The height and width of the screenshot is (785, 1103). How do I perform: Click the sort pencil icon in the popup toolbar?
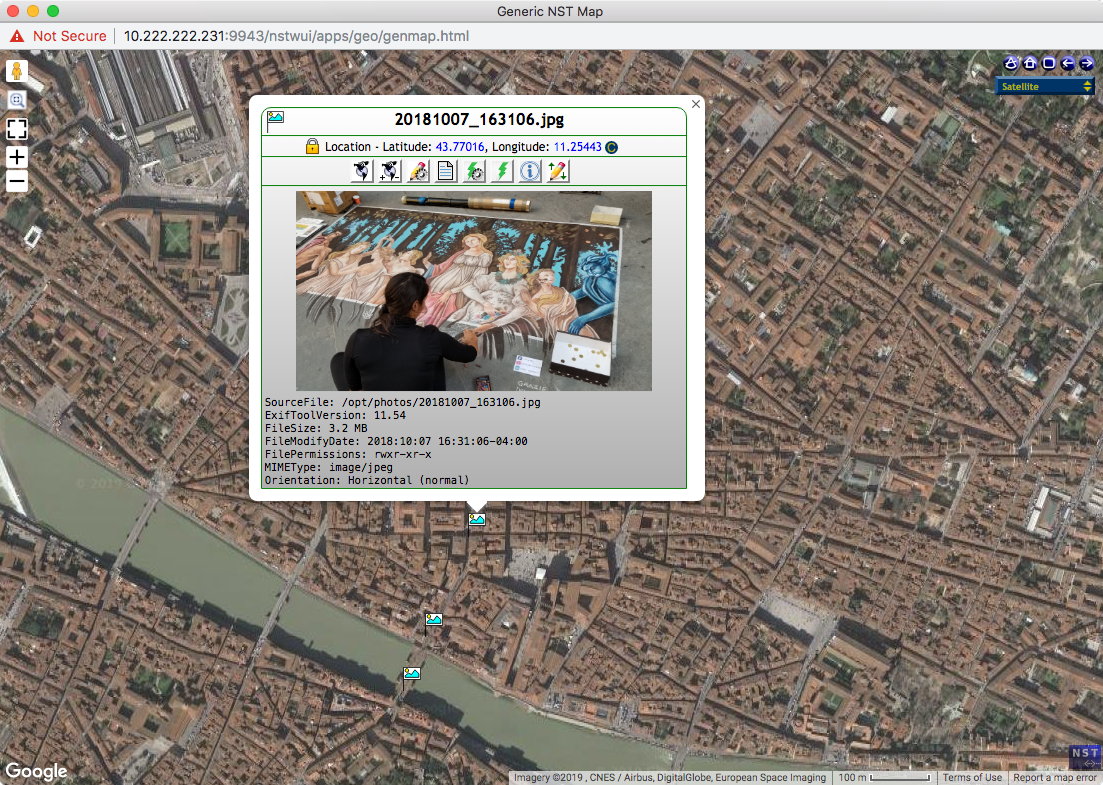pos(557,171)
